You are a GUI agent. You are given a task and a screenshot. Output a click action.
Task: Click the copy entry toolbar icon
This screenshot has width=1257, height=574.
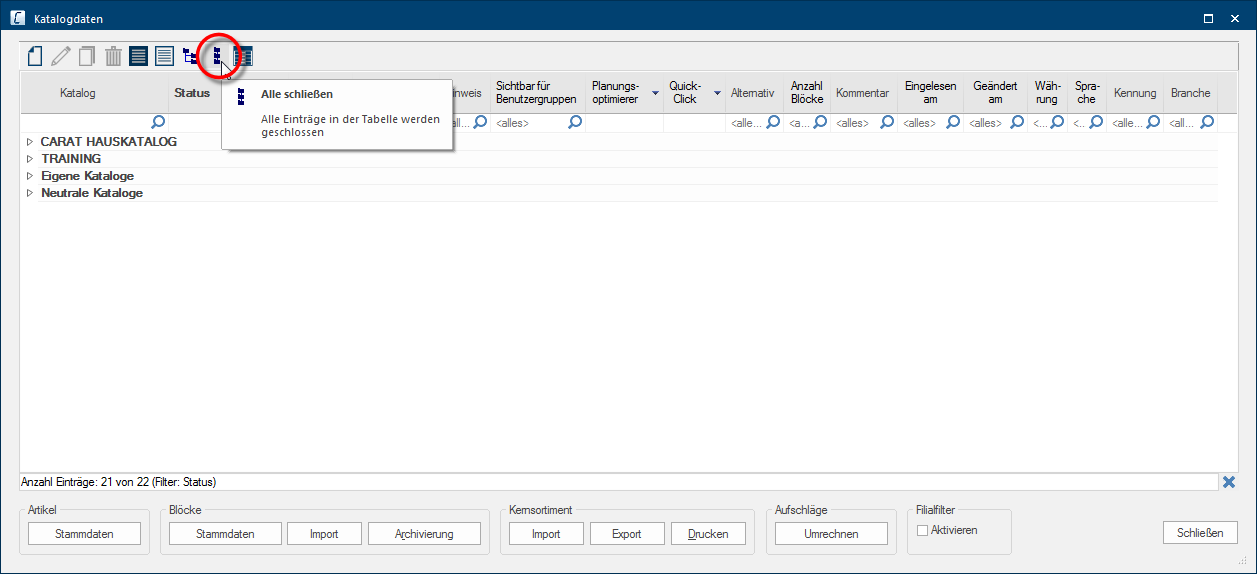(x=87, y=57)
